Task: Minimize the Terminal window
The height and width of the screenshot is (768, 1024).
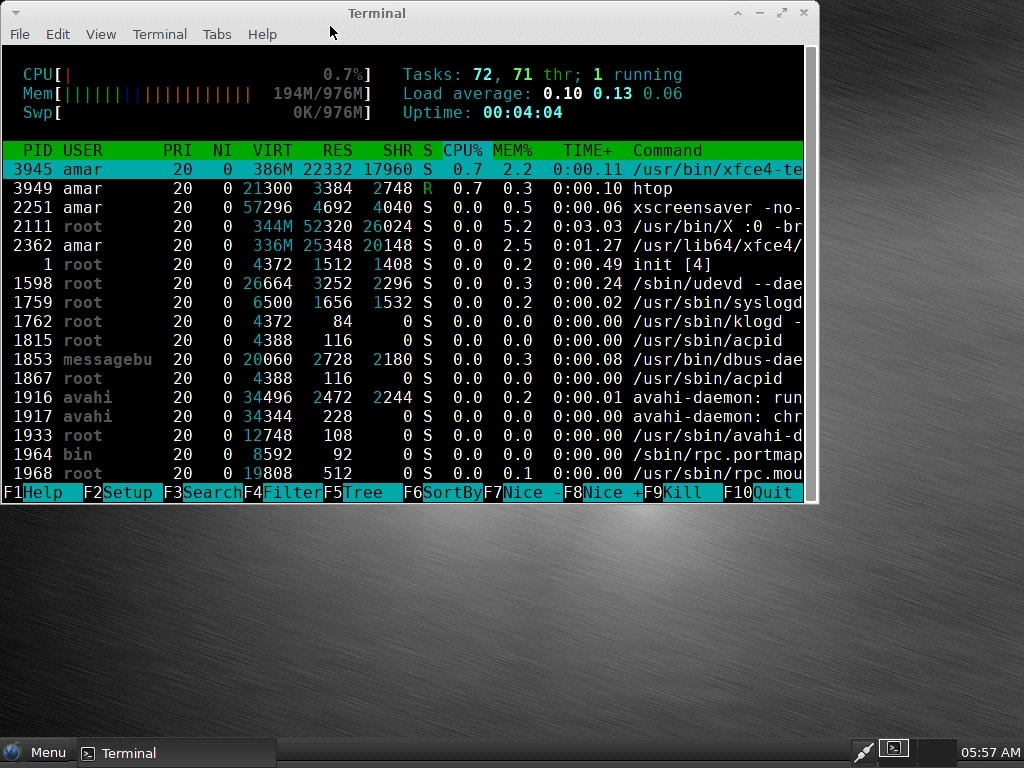Action: tap(760, 13)
